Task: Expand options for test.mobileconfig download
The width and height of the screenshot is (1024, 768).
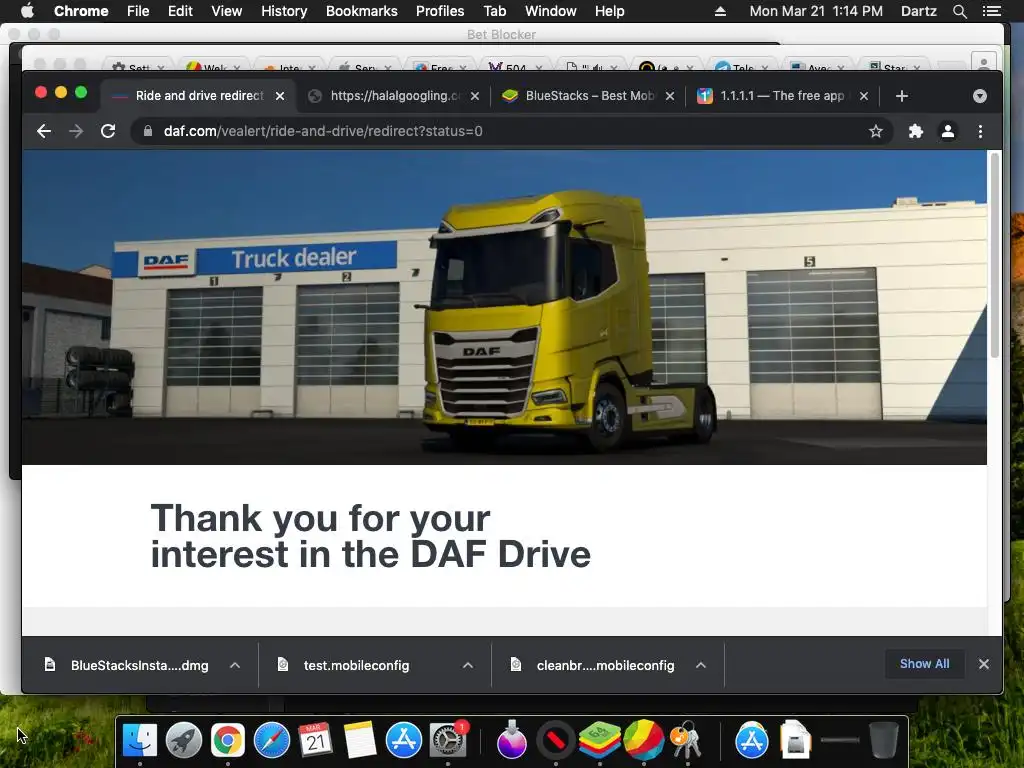Action: tap(468, 665)
